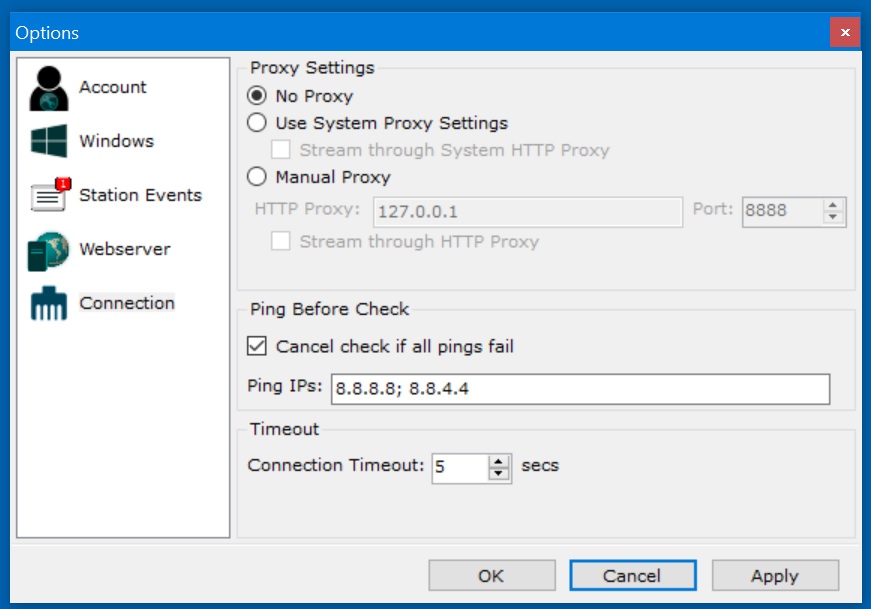
Task: Select the Manual Proxy radio button
Action: coord(257,177)
